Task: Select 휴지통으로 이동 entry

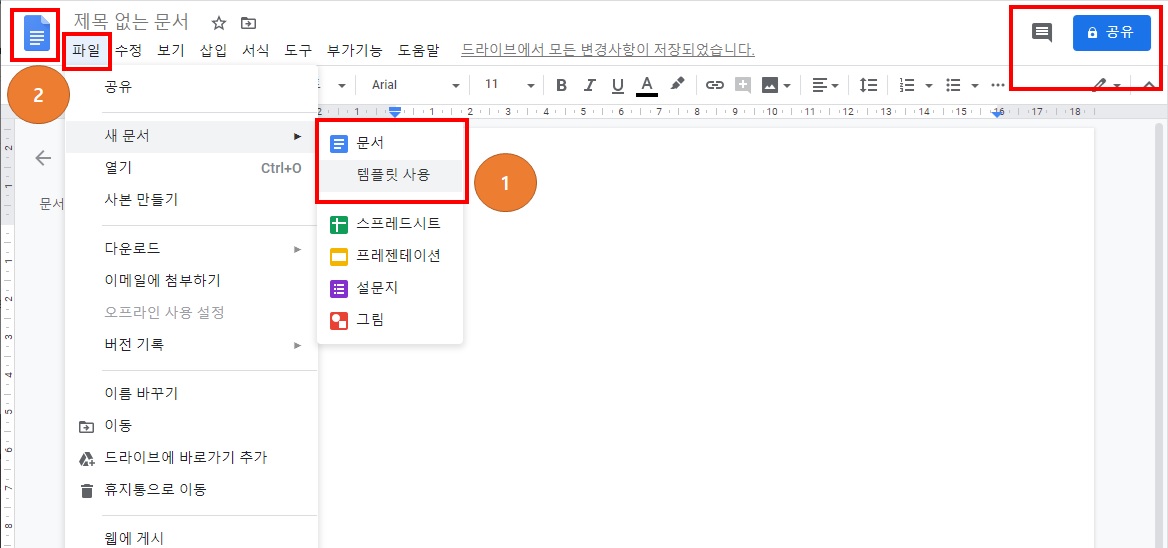Action: (x=191, y=490)
